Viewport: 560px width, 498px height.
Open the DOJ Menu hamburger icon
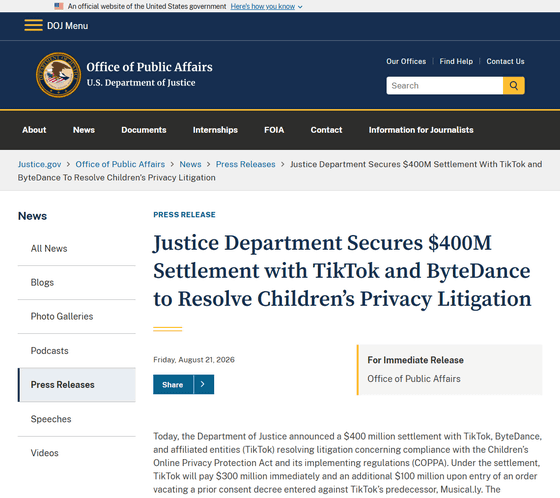click(x=34, y=25)
